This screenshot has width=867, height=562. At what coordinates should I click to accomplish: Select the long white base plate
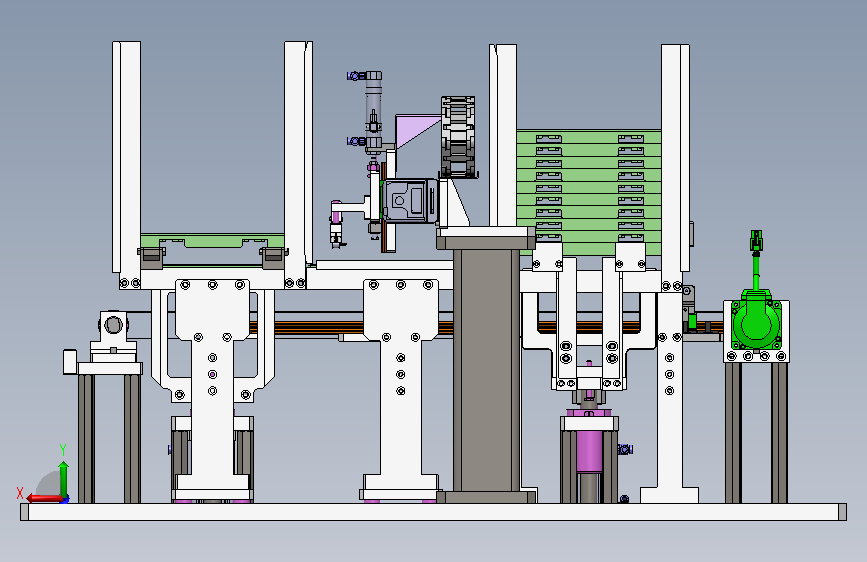(434, 512)
